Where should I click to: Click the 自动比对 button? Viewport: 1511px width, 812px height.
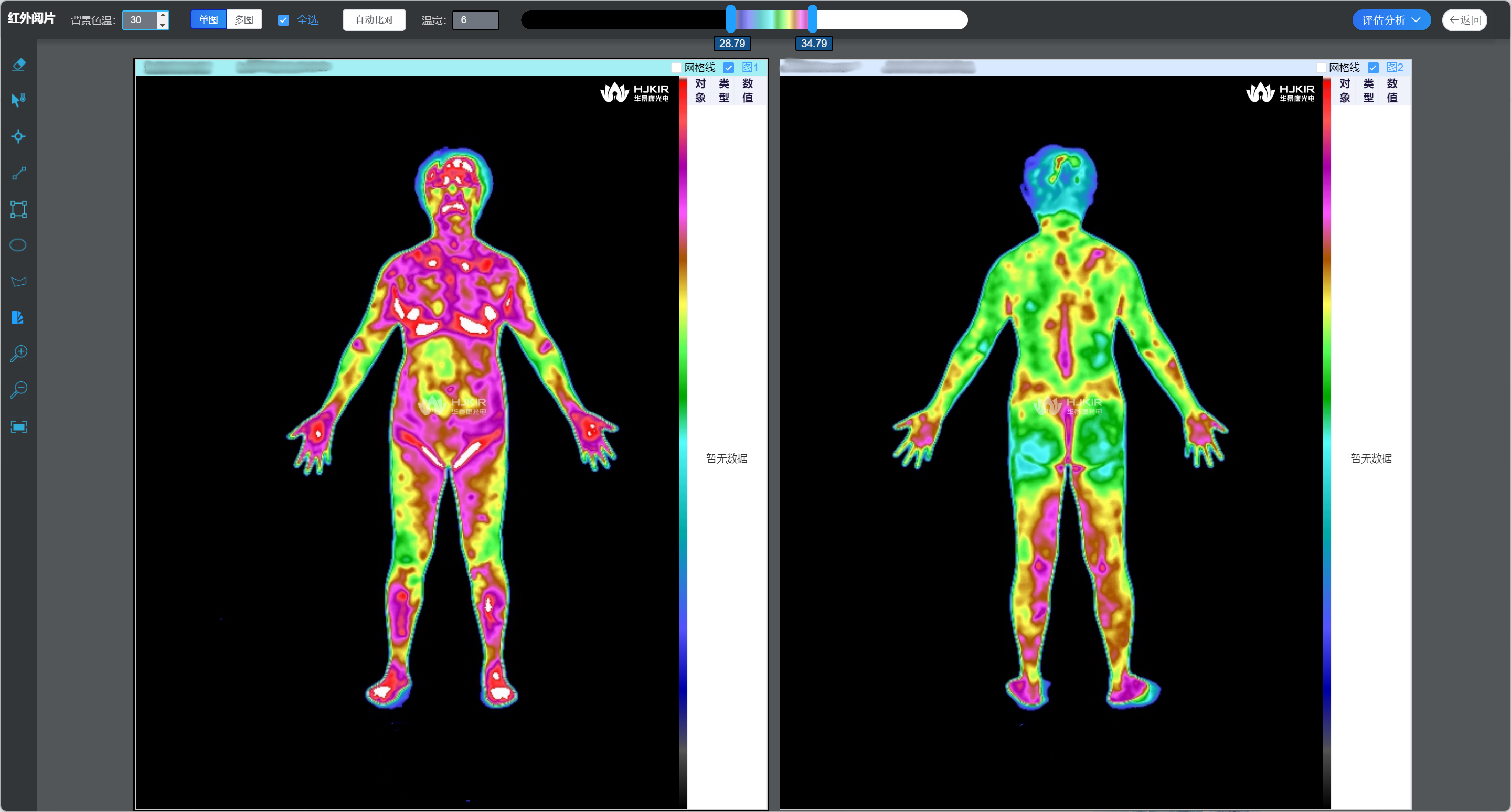[374, 20]
